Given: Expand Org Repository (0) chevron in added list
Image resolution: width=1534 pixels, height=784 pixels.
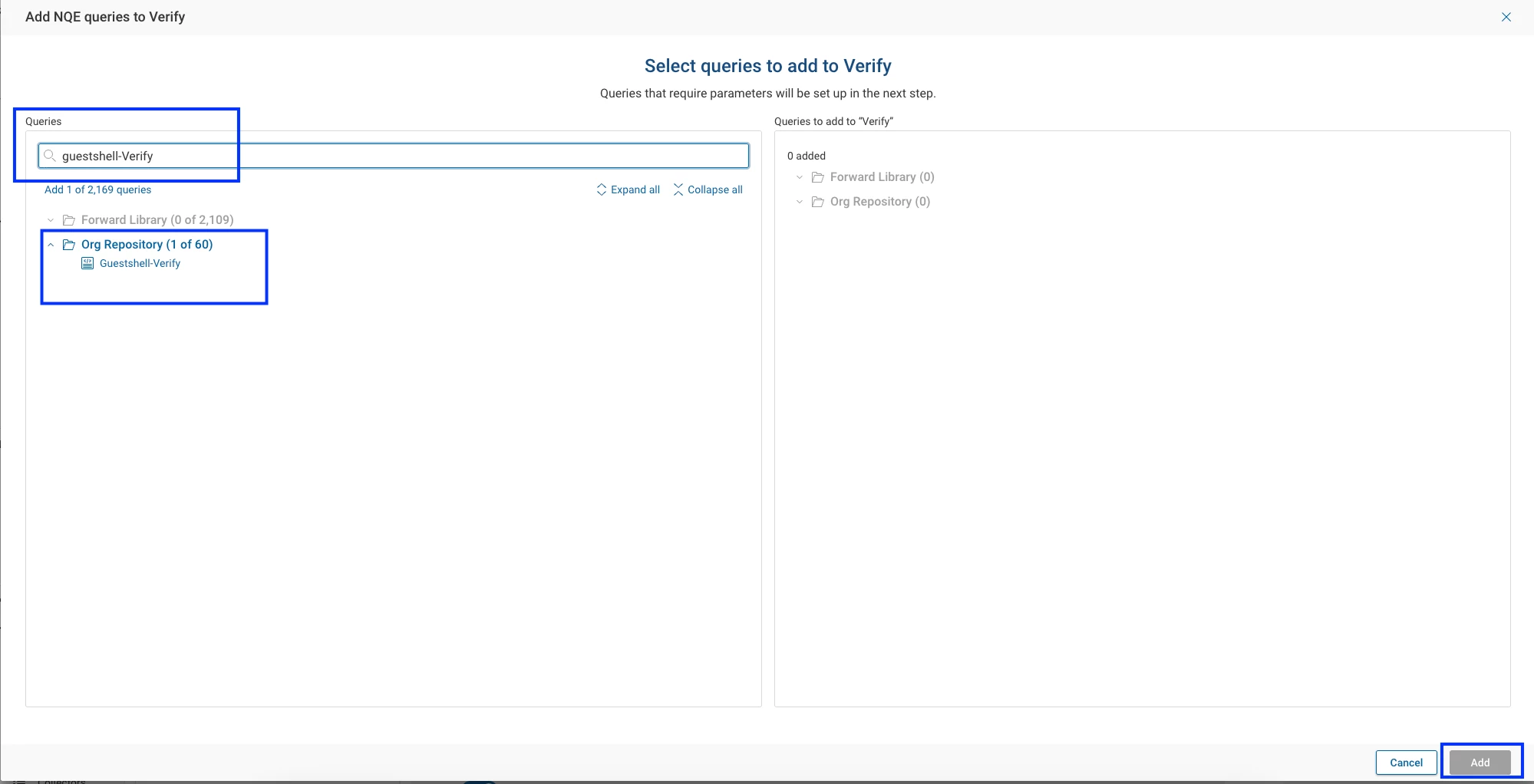Looking at the screenshot, I should pyautogui.click(x=800, y=202).
